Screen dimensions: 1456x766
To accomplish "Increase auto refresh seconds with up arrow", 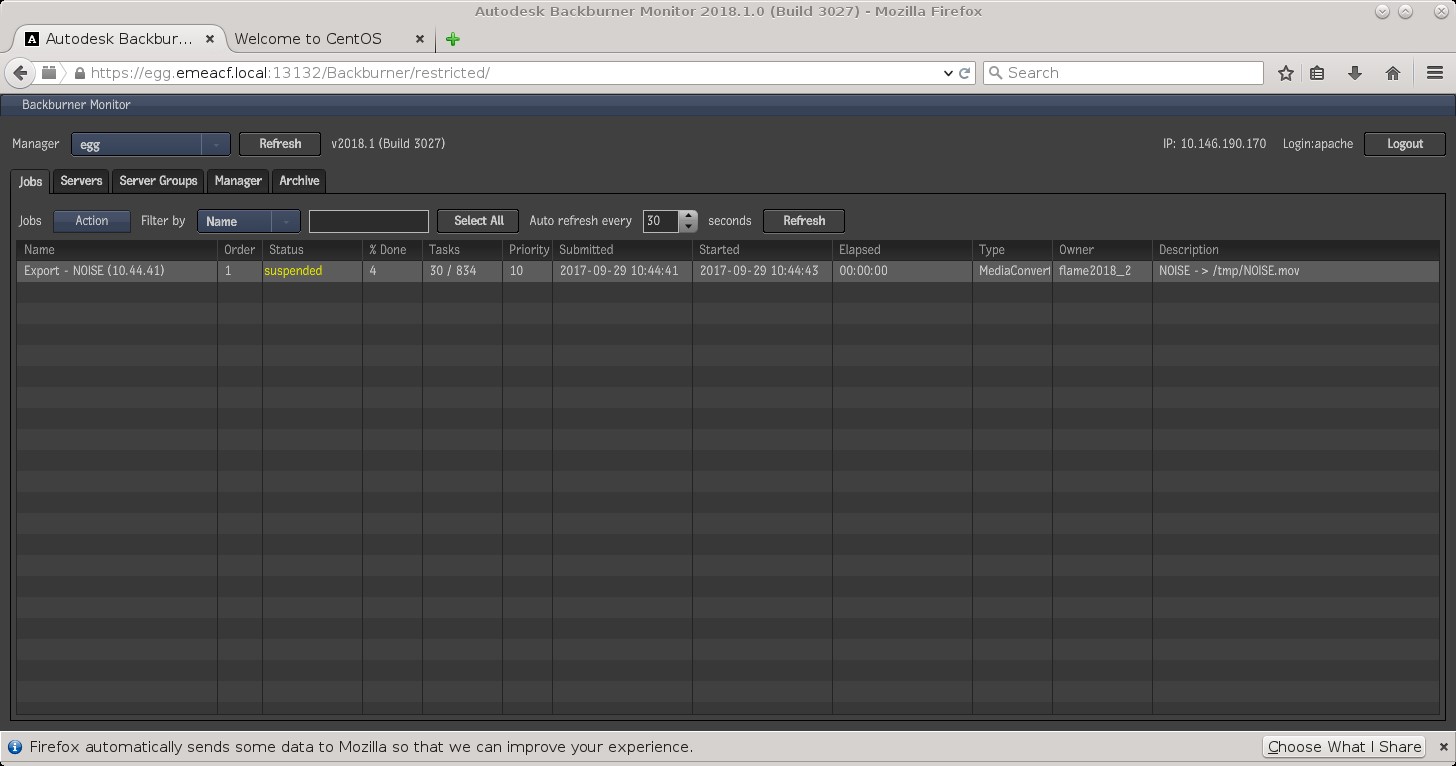I will 688,216.
